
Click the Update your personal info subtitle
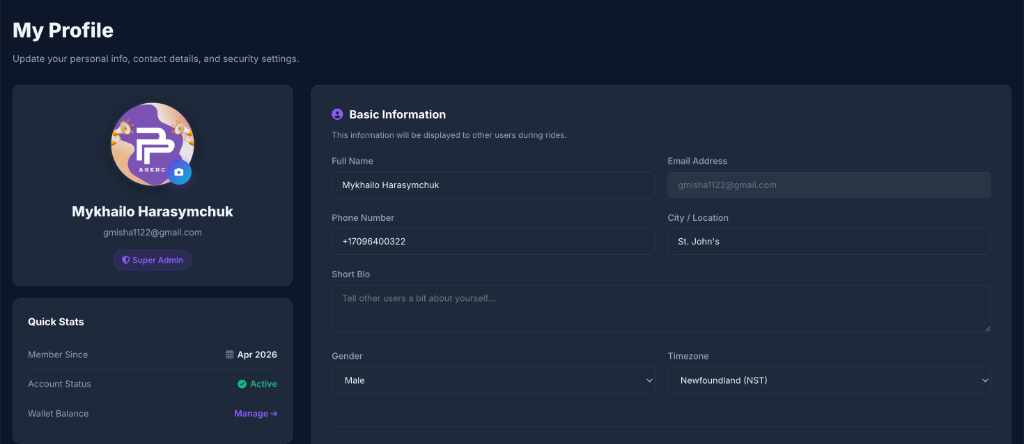[155, 59]
